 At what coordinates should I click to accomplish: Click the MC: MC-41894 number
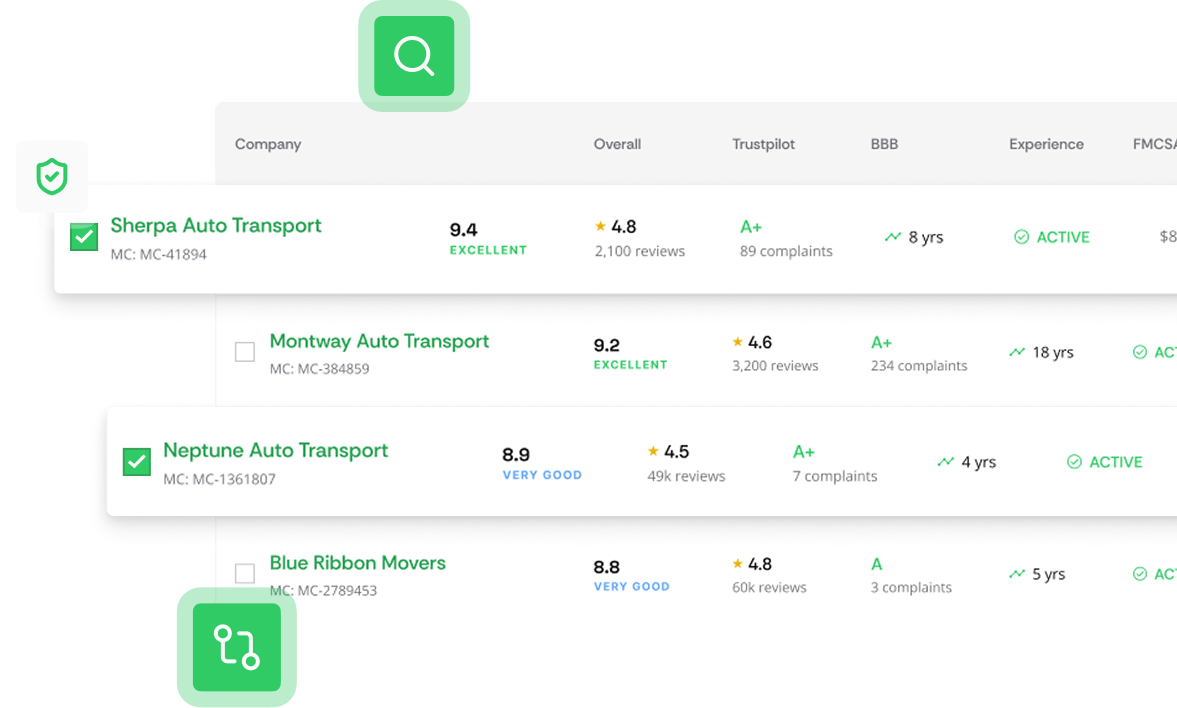pos(158,255)
